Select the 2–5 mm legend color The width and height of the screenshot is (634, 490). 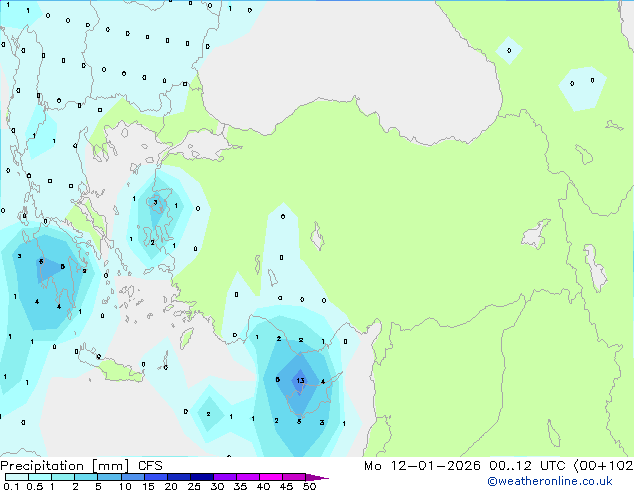(86, 477)
